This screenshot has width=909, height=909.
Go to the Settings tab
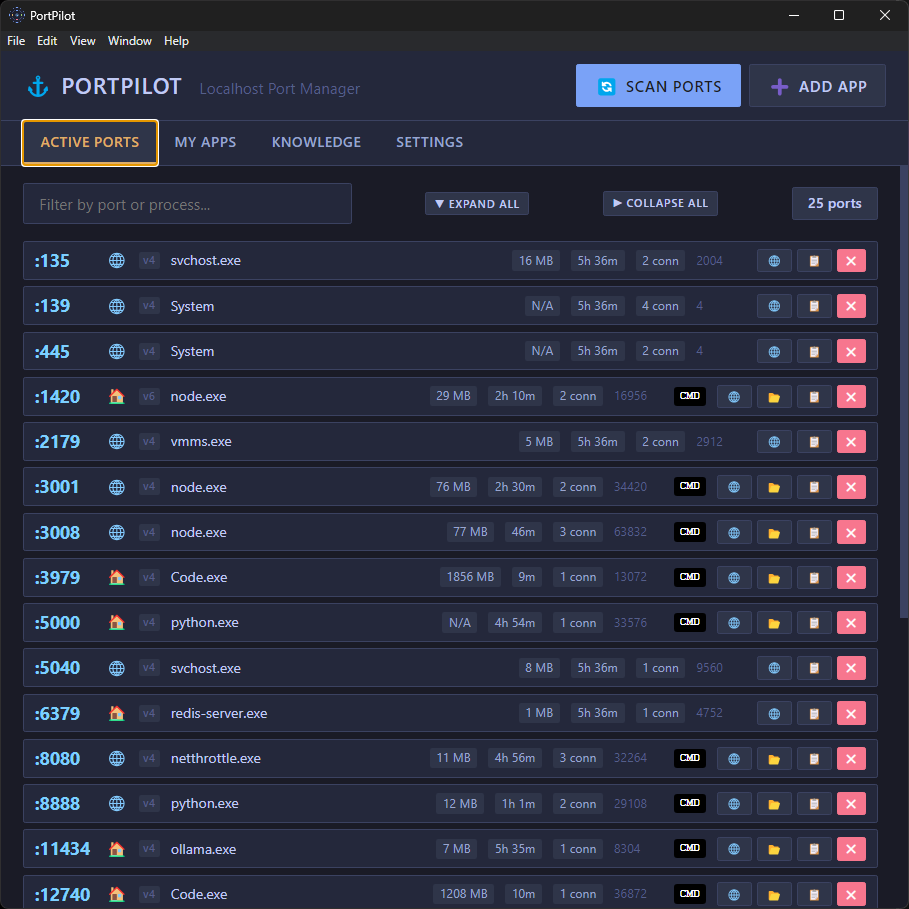(429, 142)
